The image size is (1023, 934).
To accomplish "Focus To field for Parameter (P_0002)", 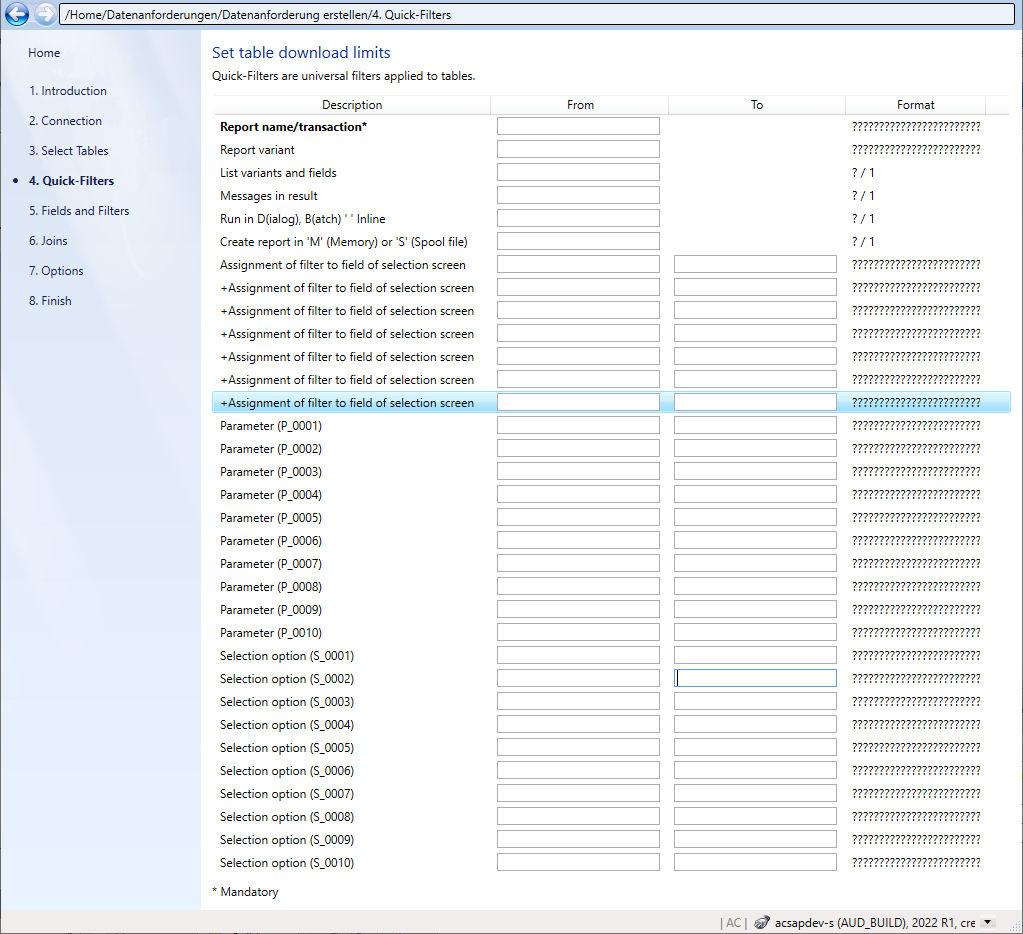I will tap(755, 448).
